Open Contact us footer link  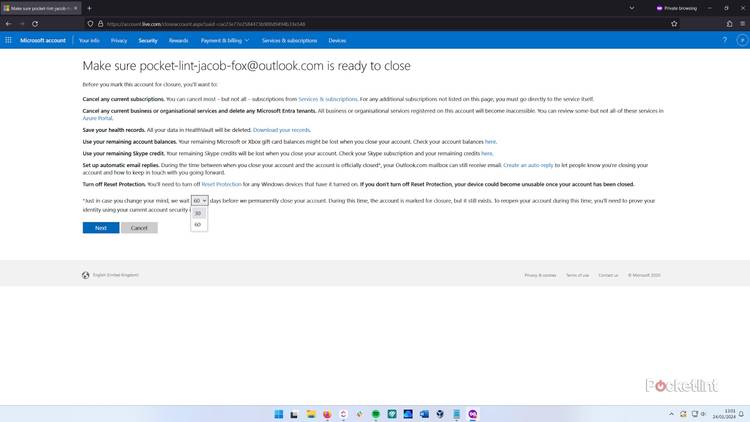pos(608,275)
